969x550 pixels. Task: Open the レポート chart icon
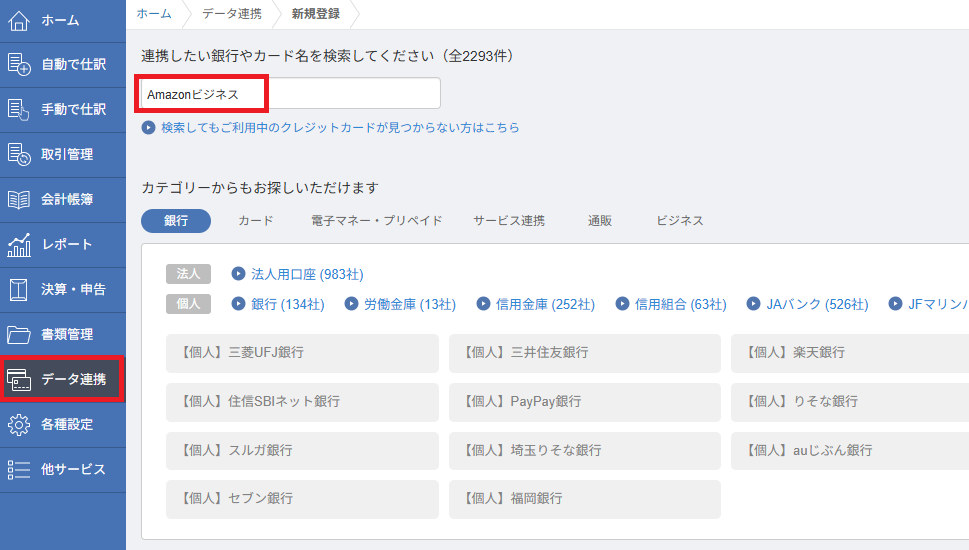[20, 245]
